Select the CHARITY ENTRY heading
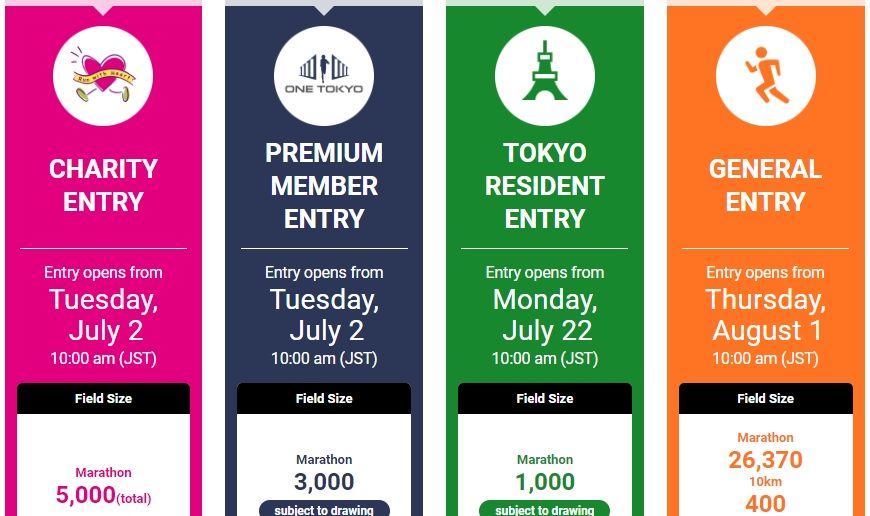Image resolution: width=870 pixels, height=516 pixels. click(103, 185)
